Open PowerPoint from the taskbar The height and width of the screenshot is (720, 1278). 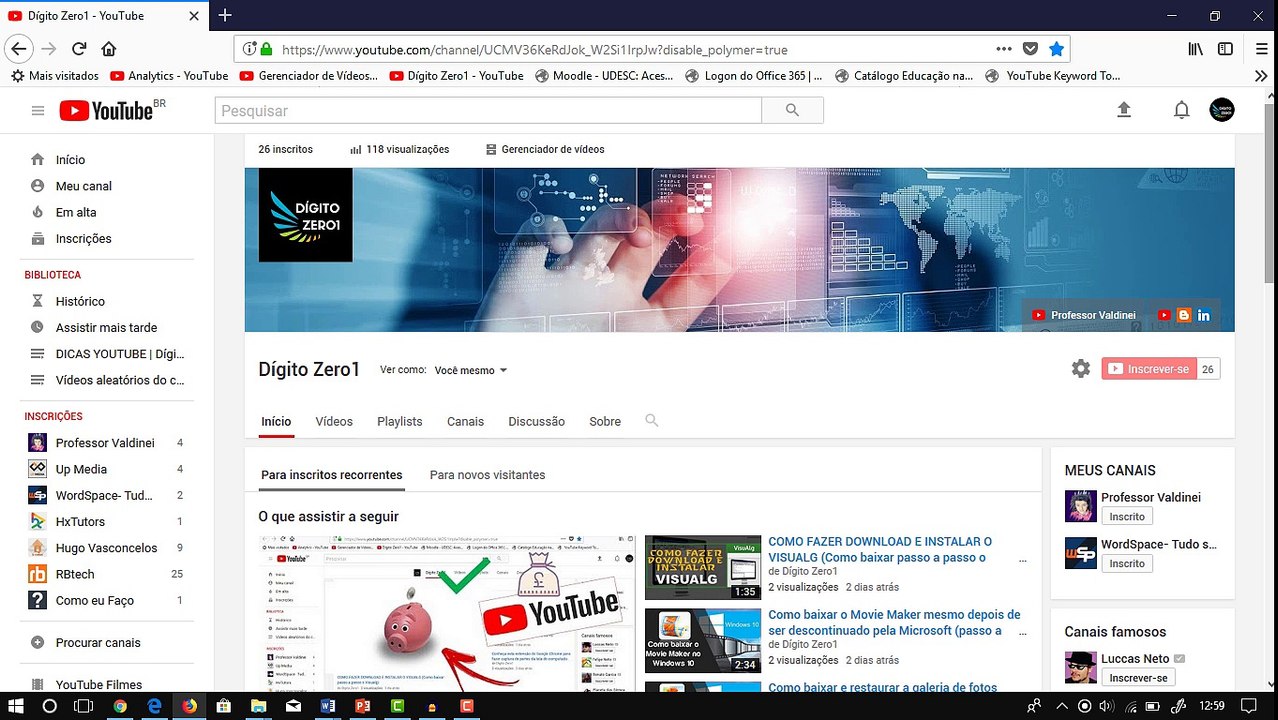363,706
